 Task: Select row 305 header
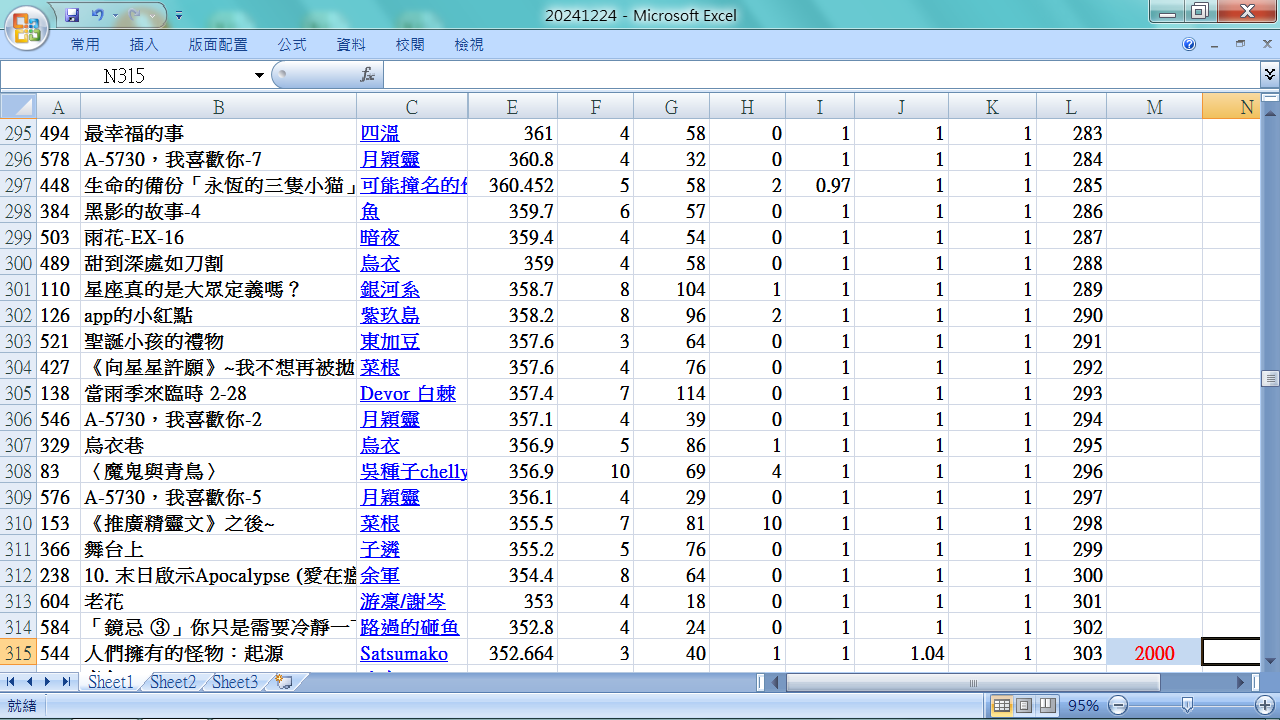18,393
